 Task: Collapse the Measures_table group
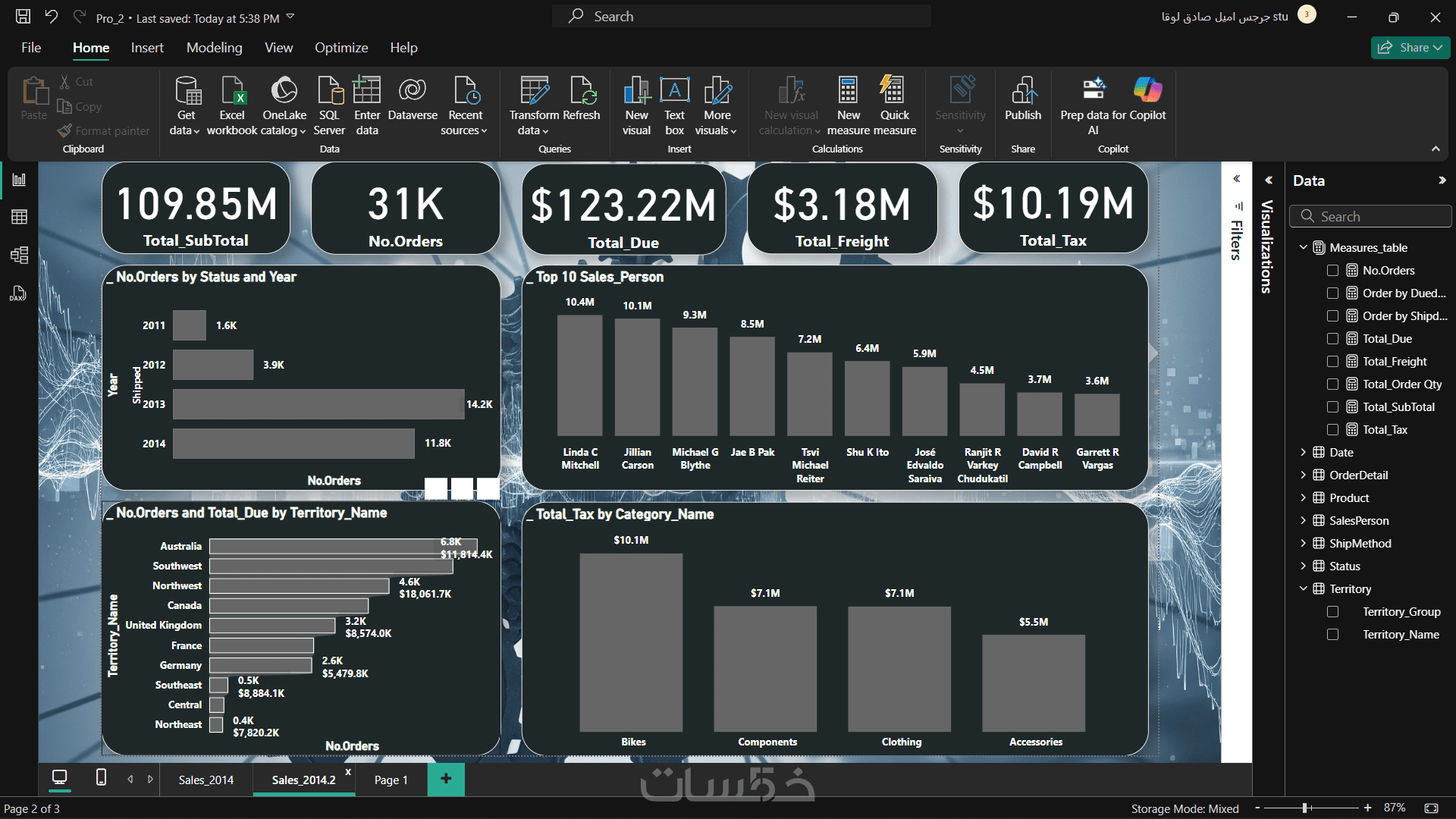tap(1303, 248)
